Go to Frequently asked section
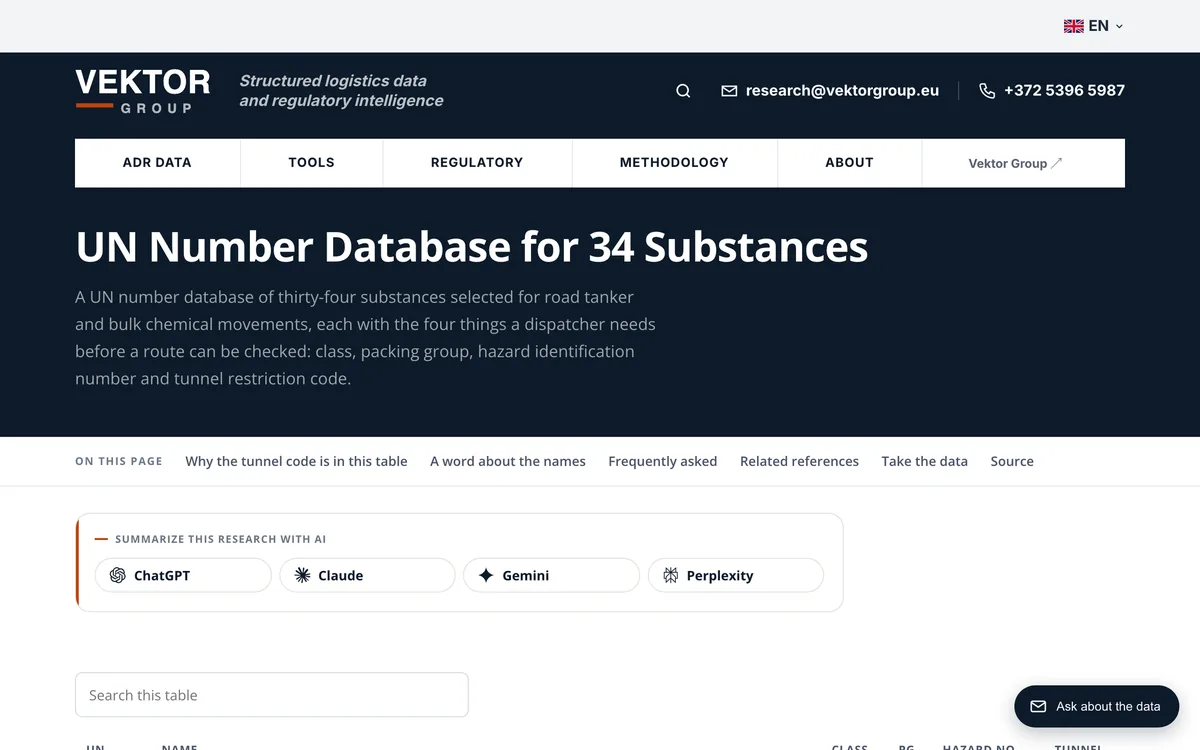The width and height of the screenshot is (1200, 750). 663,461
